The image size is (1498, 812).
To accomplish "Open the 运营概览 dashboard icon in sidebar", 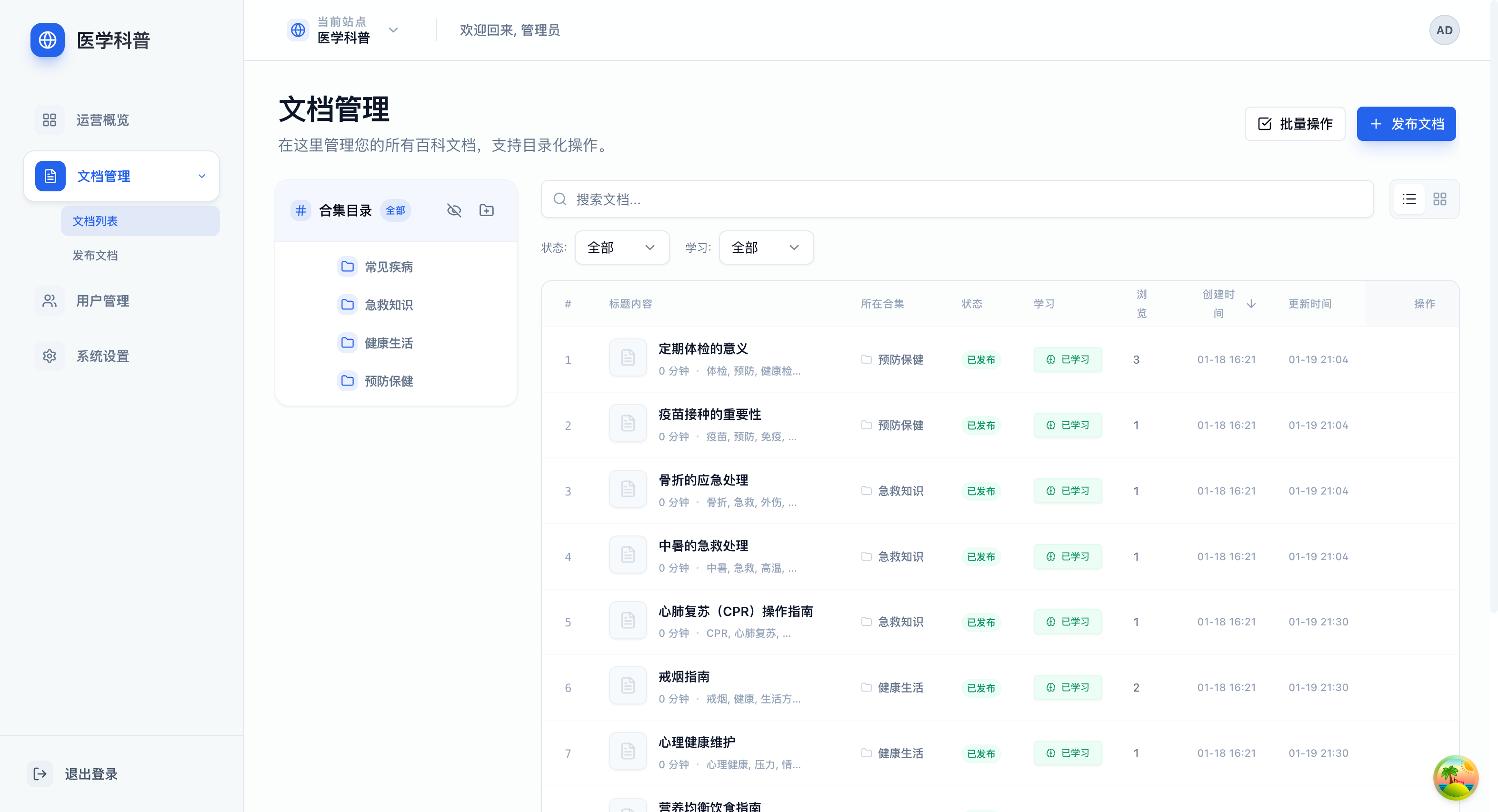I will click(50, 120).
